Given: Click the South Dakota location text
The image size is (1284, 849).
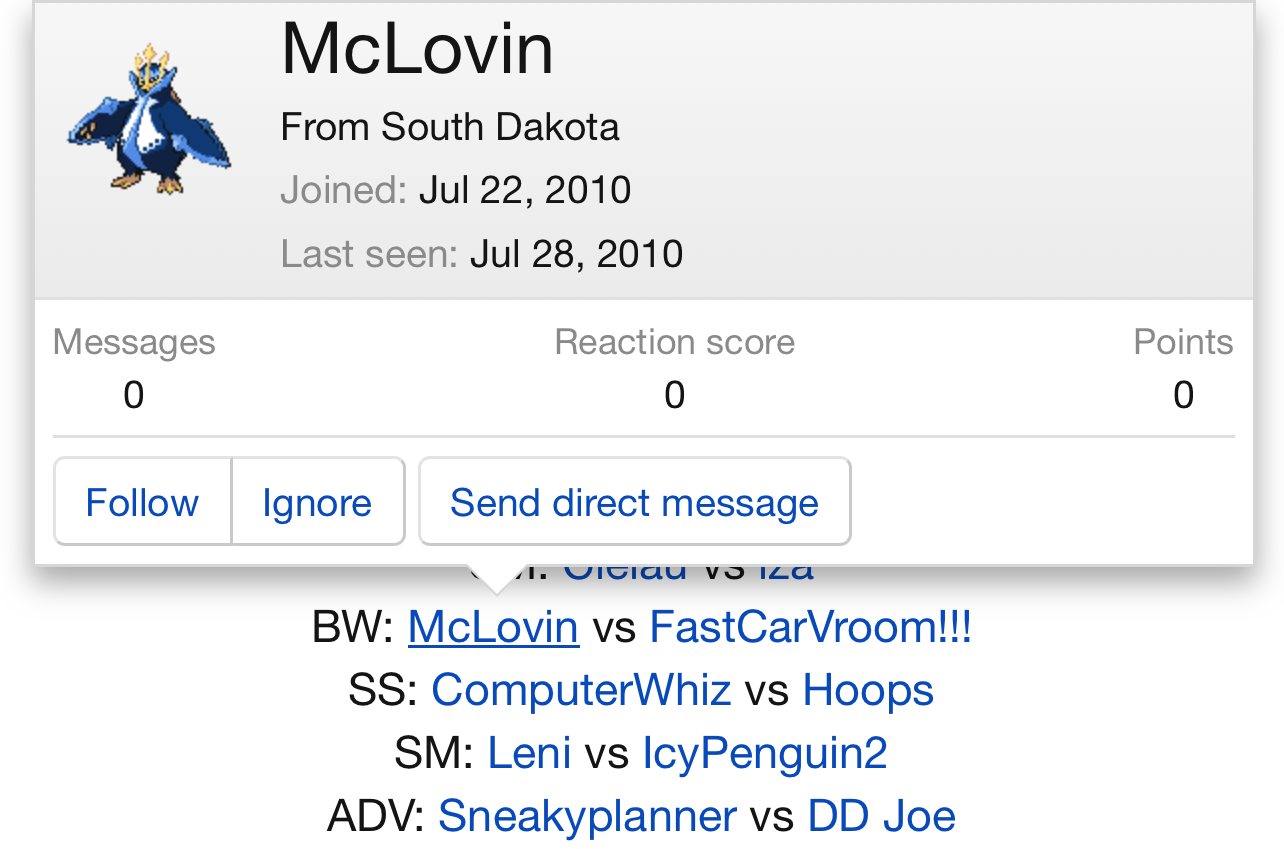Looking at the screenshot, I should (500, 128).
